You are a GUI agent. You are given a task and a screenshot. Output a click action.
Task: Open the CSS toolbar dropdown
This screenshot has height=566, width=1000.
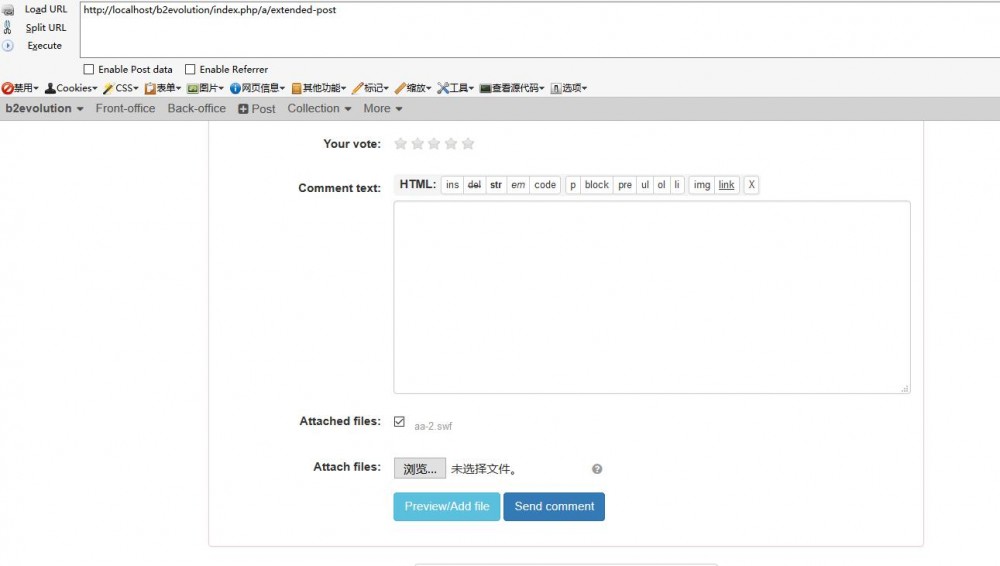click(121, 88)
